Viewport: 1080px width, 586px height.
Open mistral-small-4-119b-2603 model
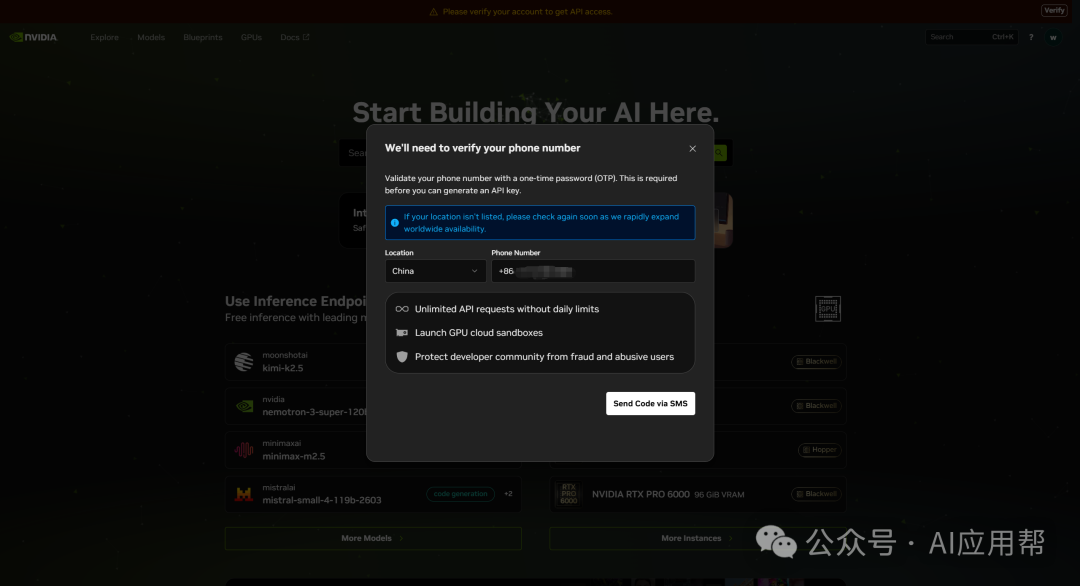coord(322,501)
